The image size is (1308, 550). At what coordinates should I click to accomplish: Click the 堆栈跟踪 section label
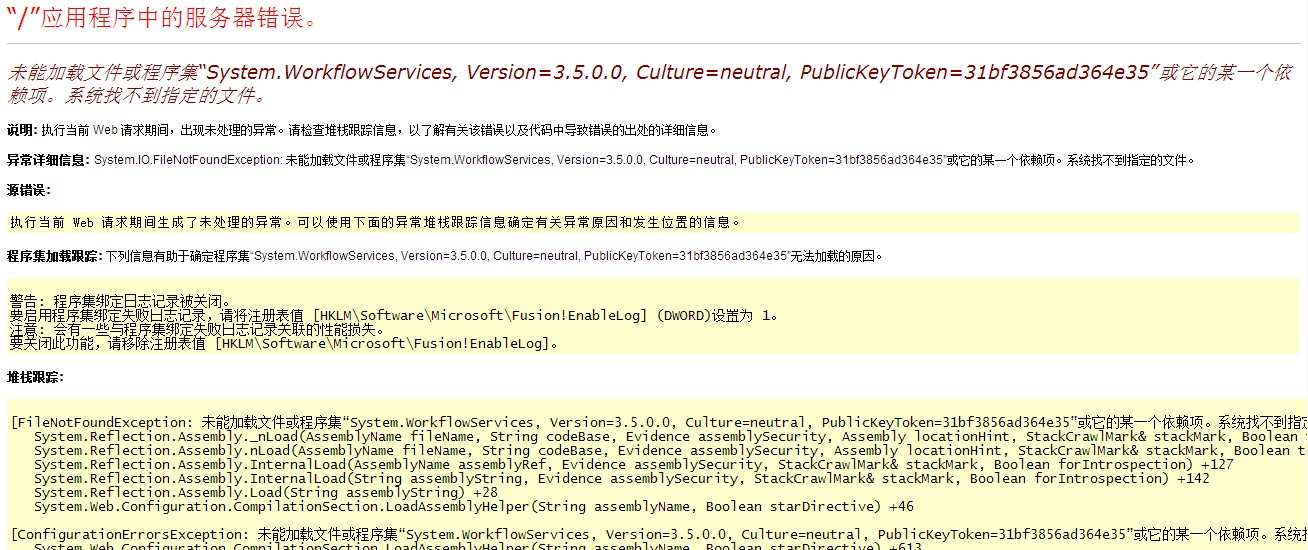(x=35, y=377)
